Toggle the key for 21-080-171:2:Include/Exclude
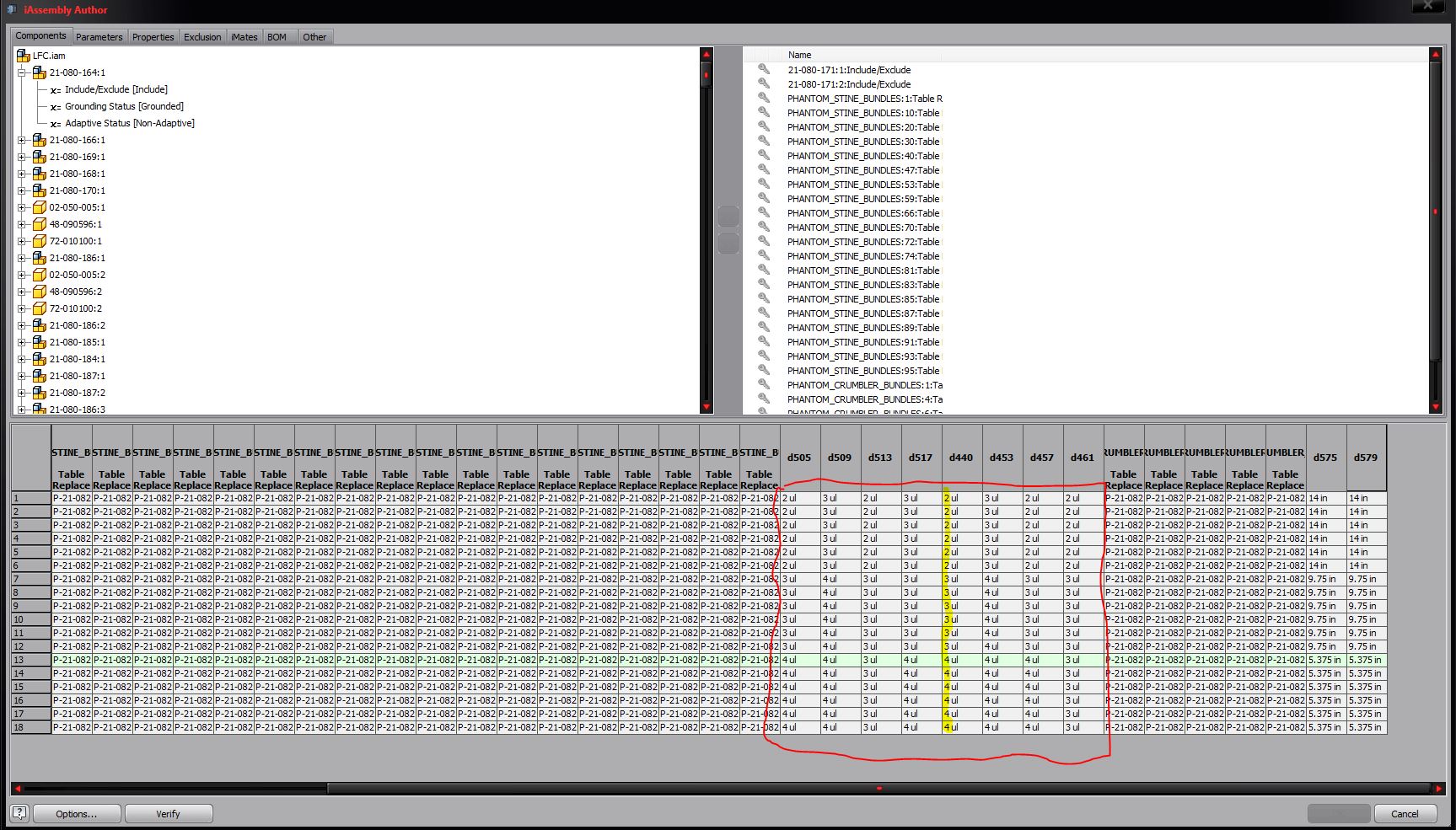 (764, 84)
